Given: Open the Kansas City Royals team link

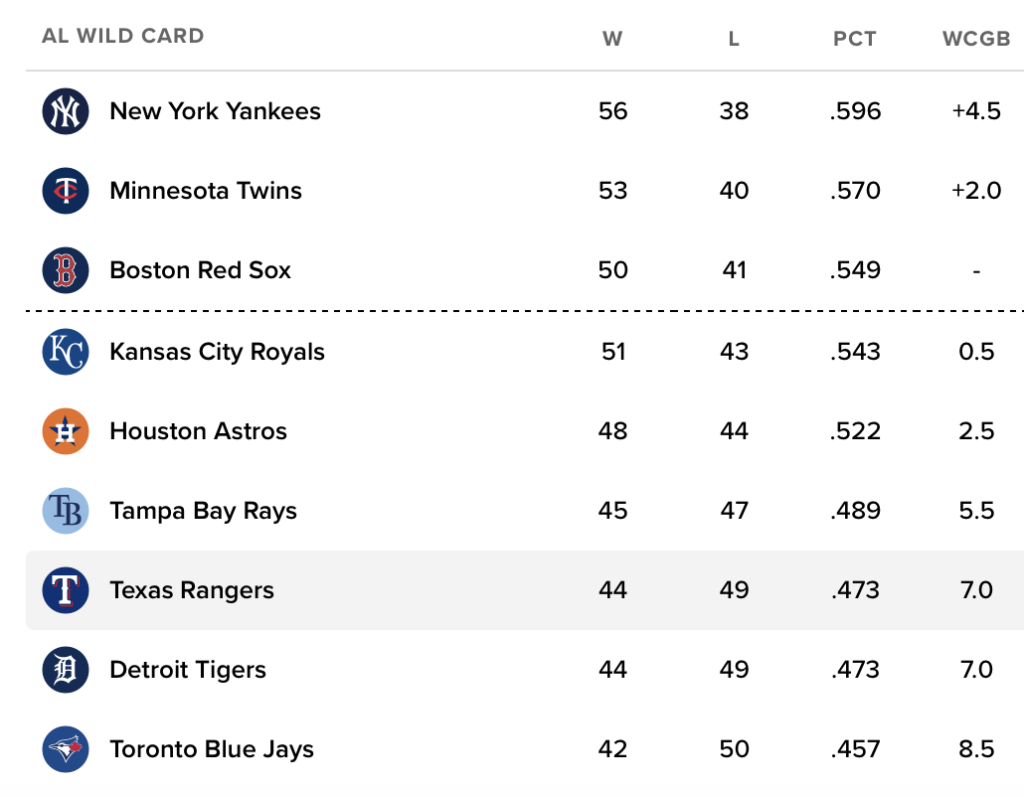Looking at the screenshot, I should (x=217, y=352).
